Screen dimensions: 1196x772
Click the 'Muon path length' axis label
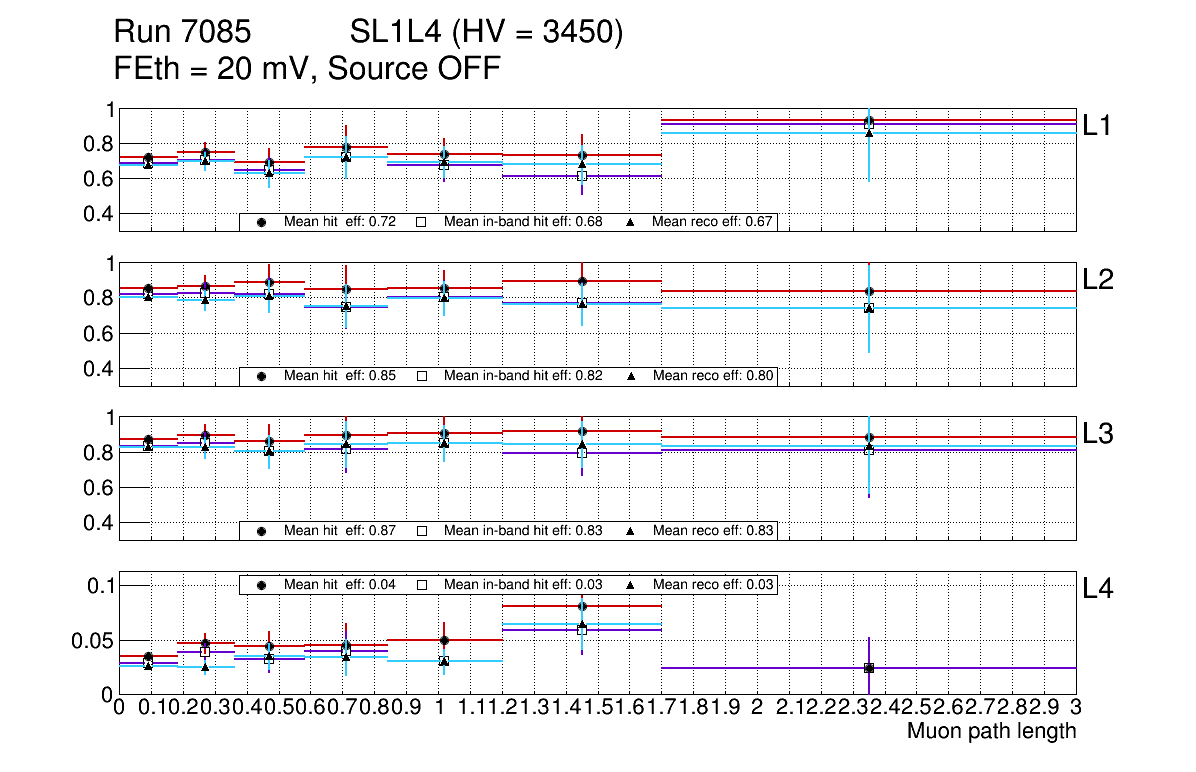coord(991,731)
